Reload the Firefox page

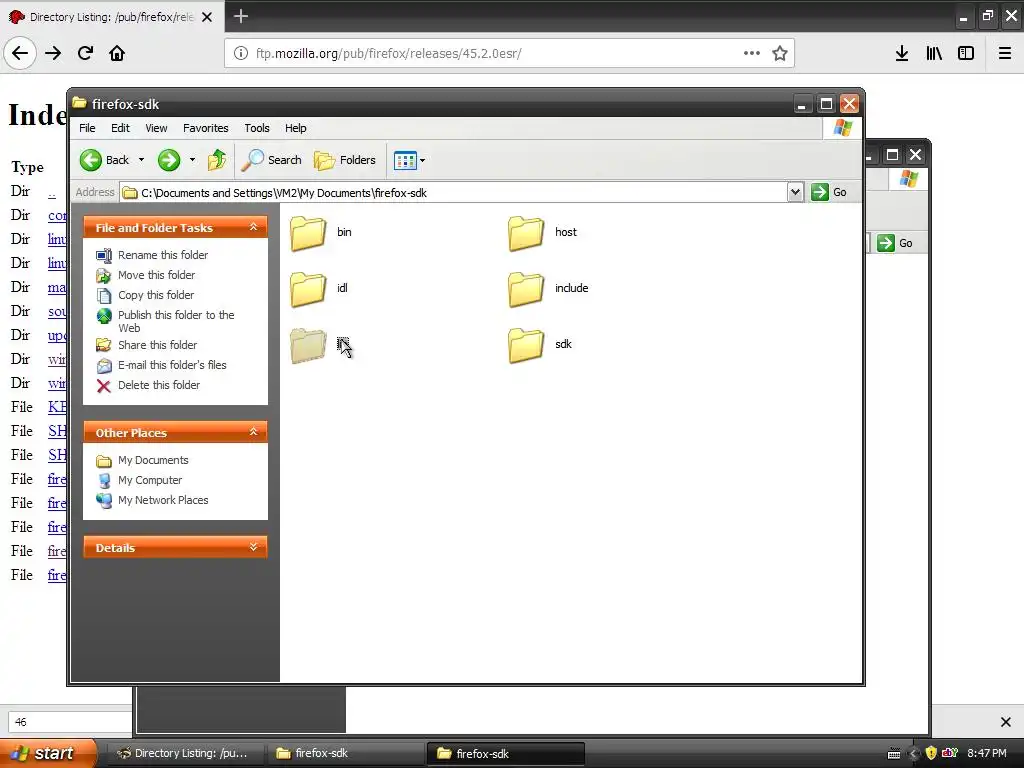tap(85, 53)
